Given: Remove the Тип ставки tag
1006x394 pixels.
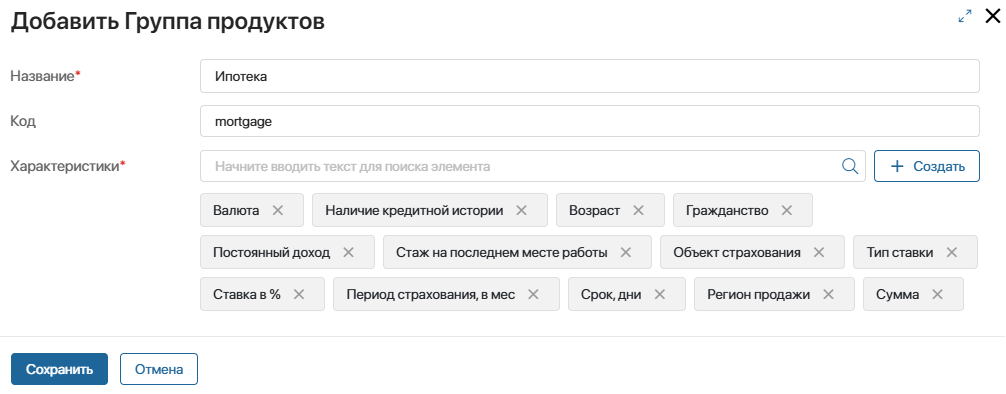Looking at the screenshot, I should [x=951, y=252].
